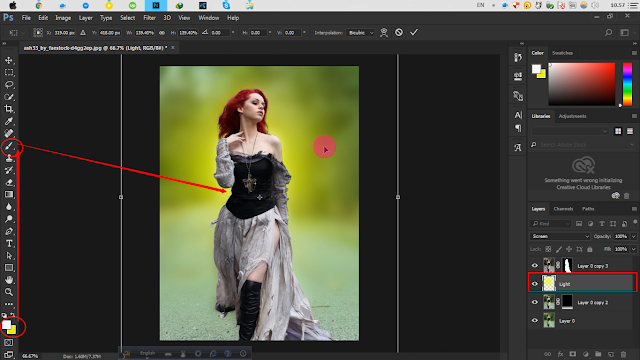Image resolution: width=640 pixels, height=360 pixels.
Task: Click the new adjustment layer icon
Action: point(586,354)
